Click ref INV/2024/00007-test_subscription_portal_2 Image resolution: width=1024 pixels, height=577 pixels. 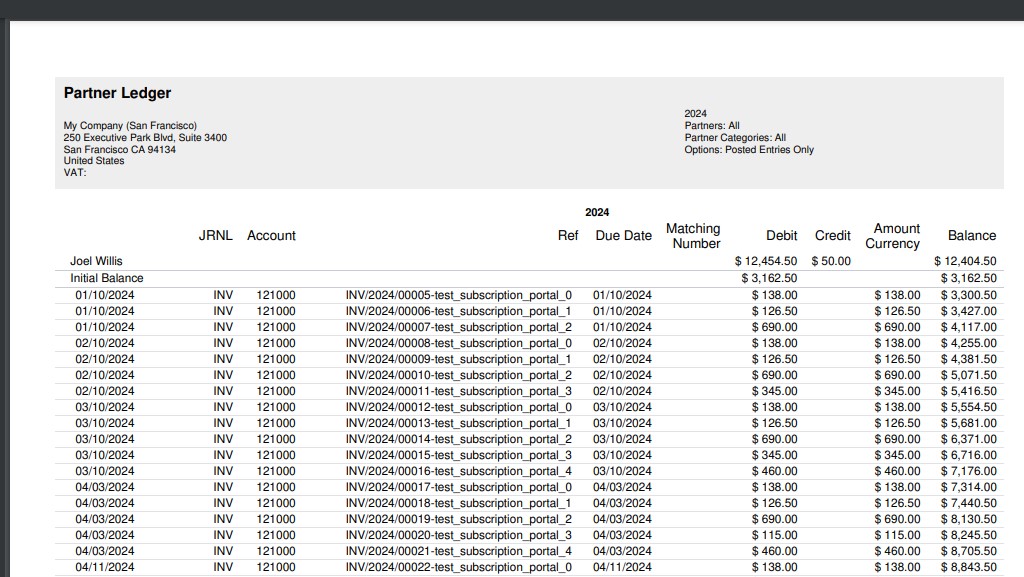tap(458, 327)
